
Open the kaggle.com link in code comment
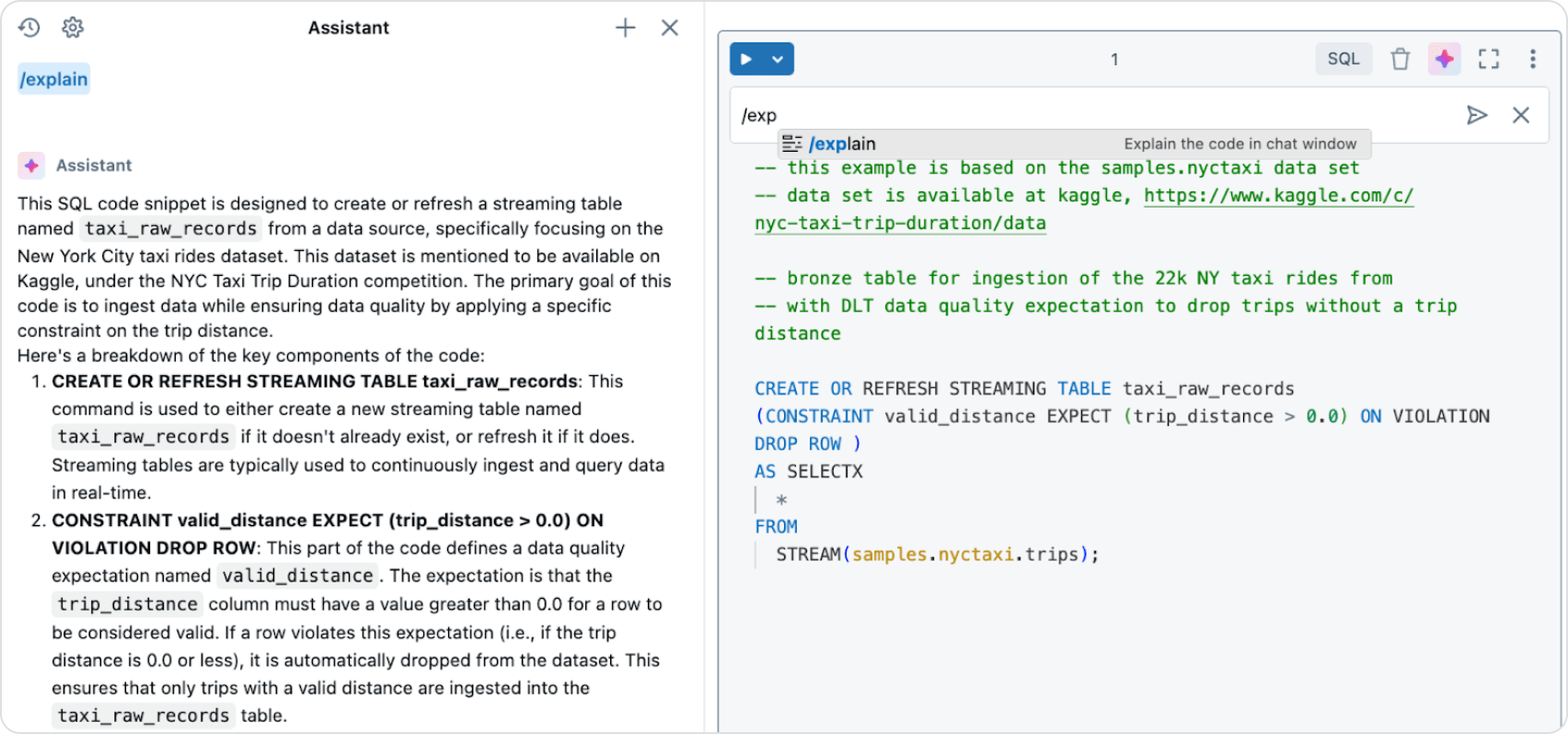point(1278,195)
